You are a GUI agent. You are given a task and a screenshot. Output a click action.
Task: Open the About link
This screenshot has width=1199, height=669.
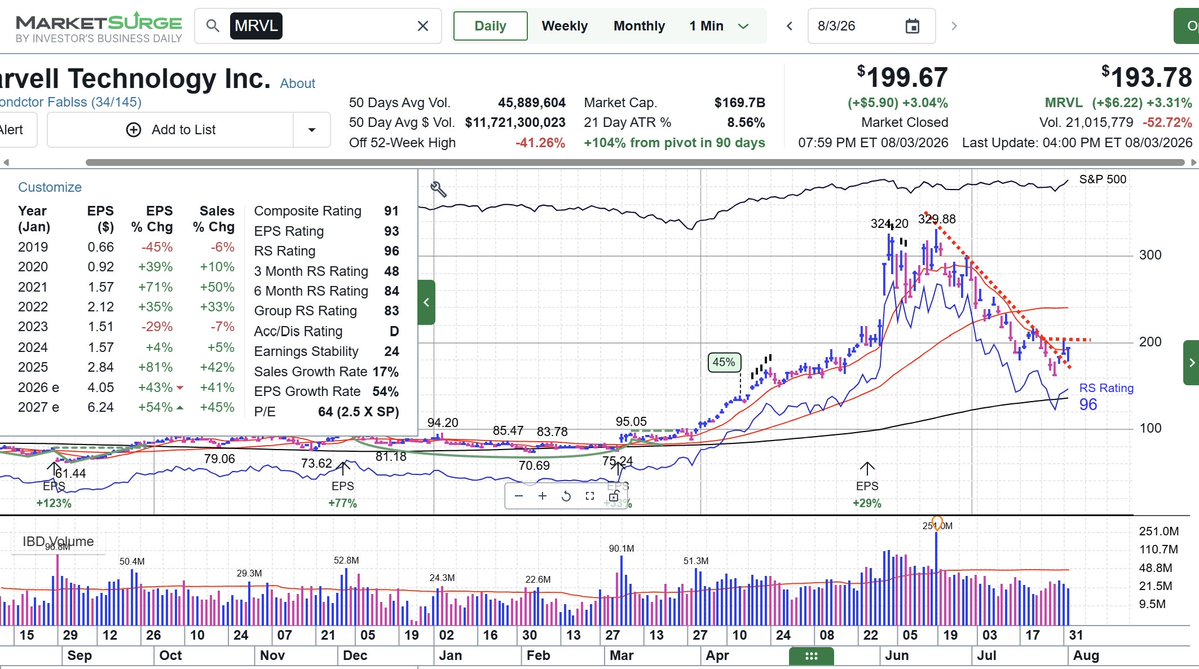(297, 83)
